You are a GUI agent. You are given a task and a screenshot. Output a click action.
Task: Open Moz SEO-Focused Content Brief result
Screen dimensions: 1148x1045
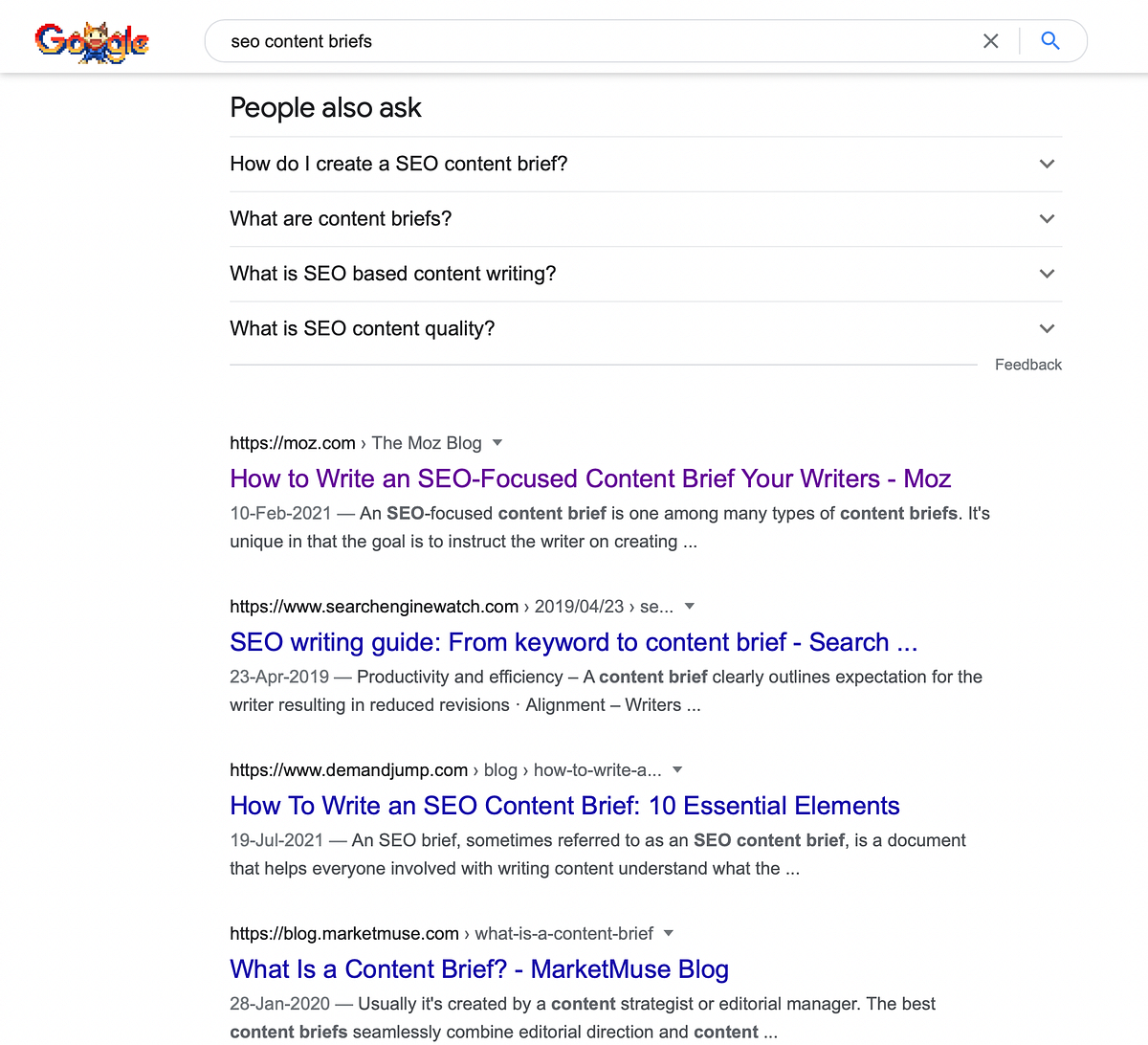point(590,478)
